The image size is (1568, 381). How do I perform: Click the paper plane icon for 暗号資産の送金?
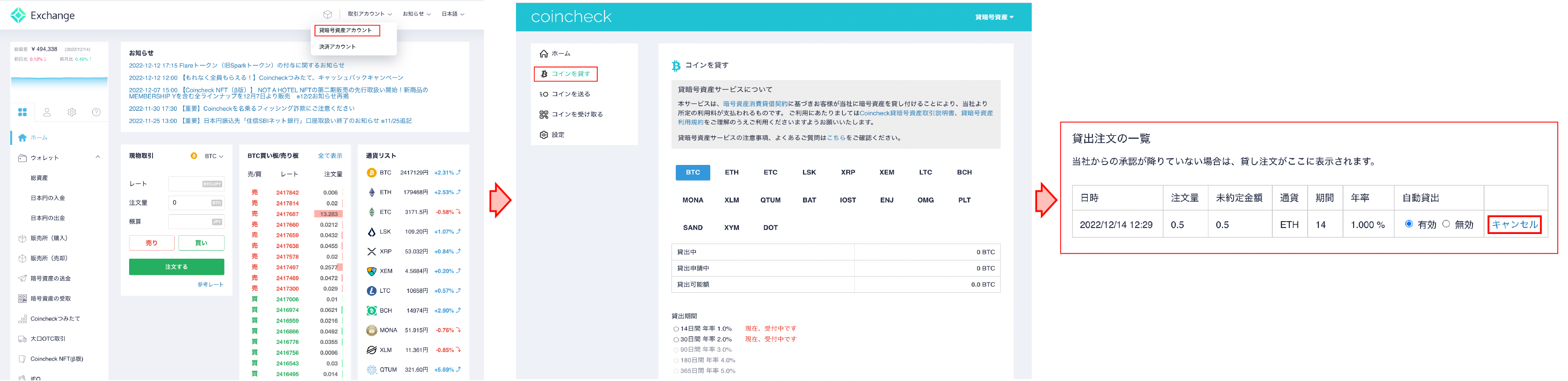click(x=23, y=278)
